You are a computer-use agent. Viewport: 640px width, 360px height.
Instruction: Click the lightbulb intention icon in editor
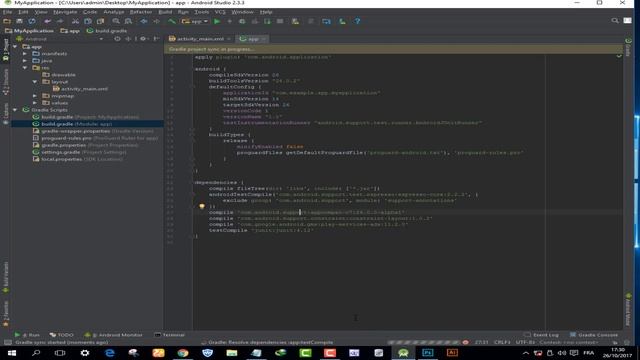202,207
